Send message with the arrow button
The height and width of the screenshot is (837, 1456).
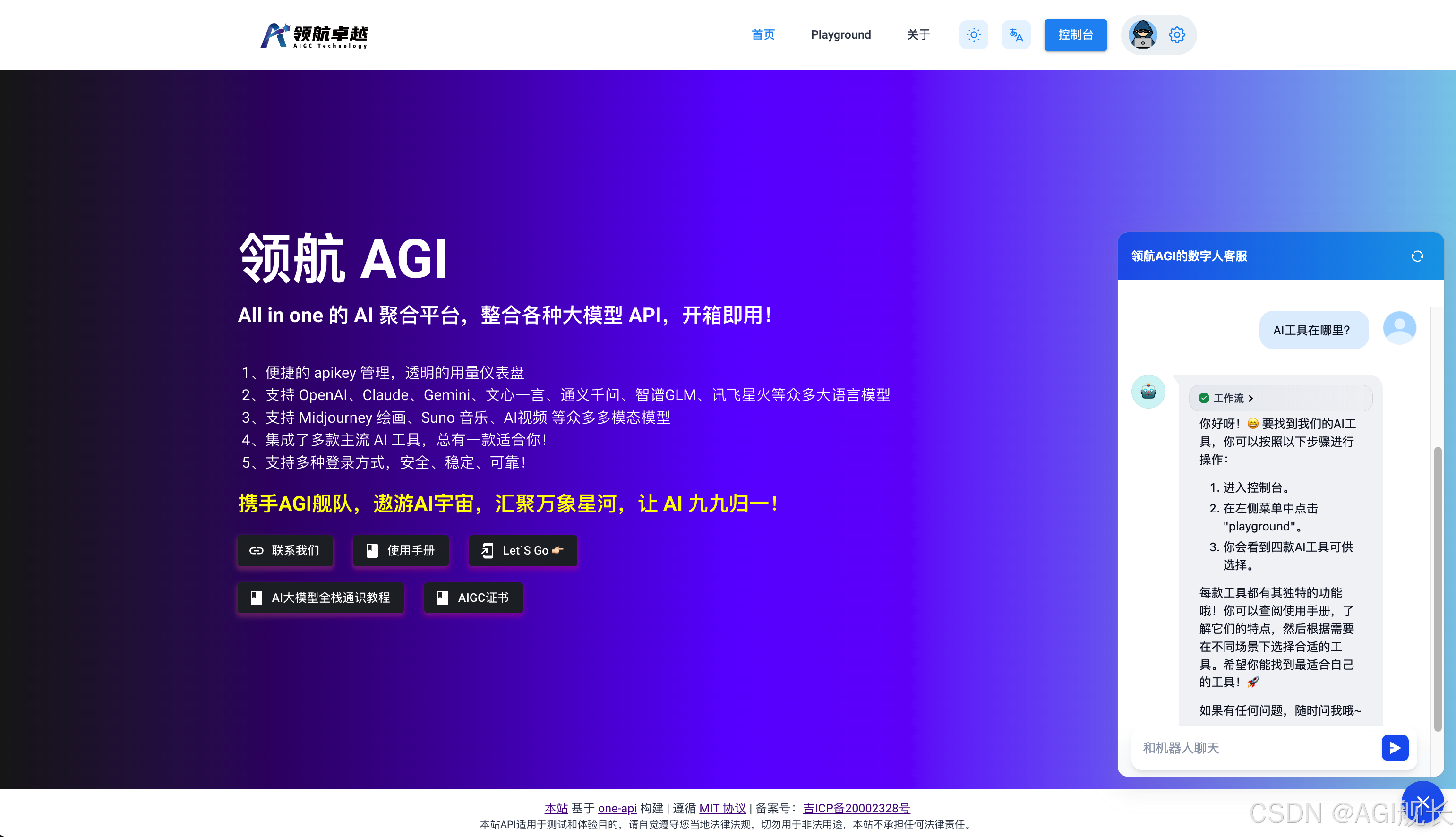(1395, 748)
